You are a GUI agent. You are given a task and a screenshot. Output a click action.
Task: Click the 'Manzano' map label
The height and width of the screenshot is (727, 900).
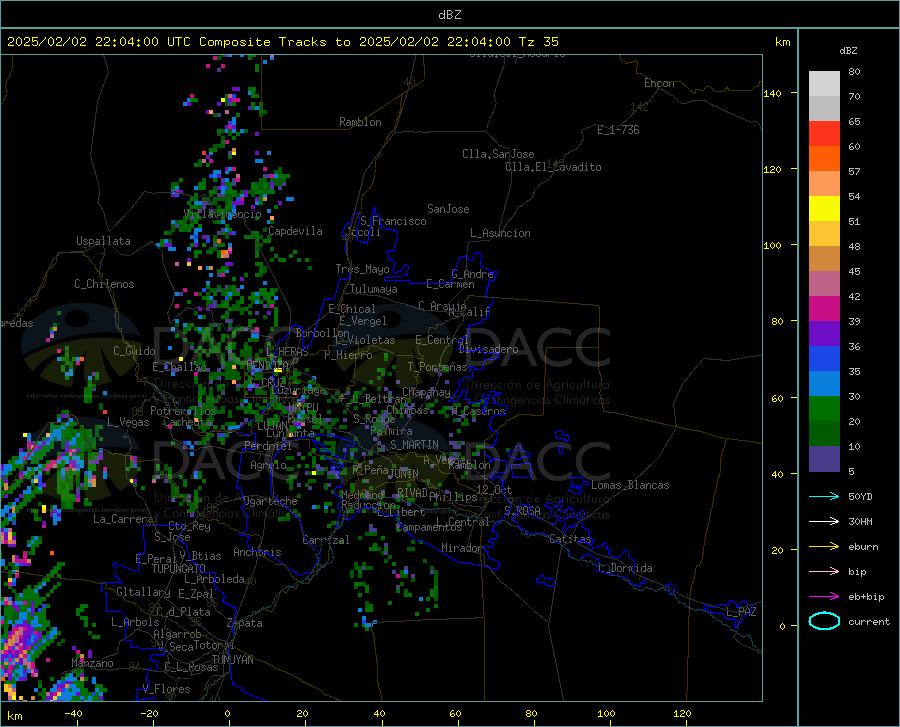coord(92,663)
